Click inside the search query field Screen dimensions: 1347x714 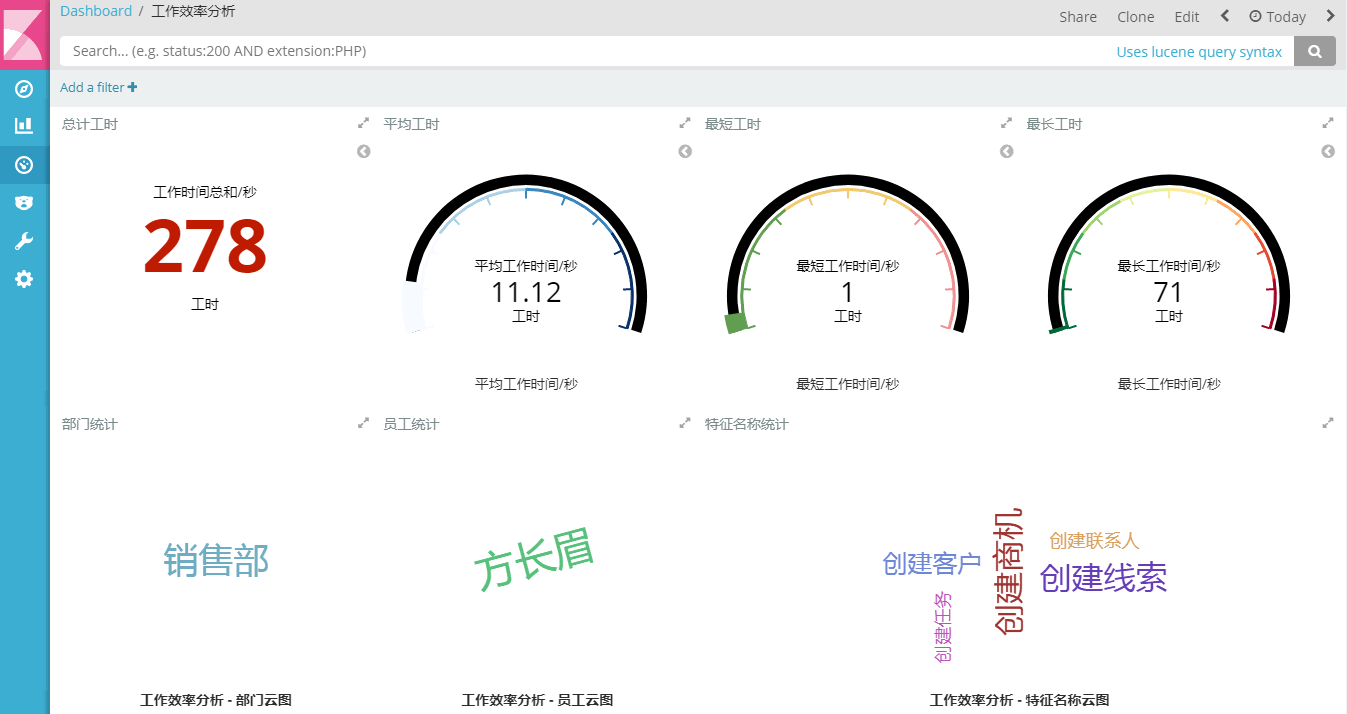pyautogui.click(x=580, y=51)
